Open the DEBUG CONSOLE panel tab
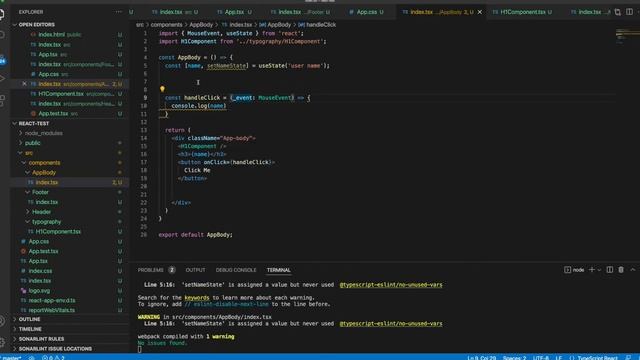Screen dimensions: 640x360 click(x=236, y=270)
